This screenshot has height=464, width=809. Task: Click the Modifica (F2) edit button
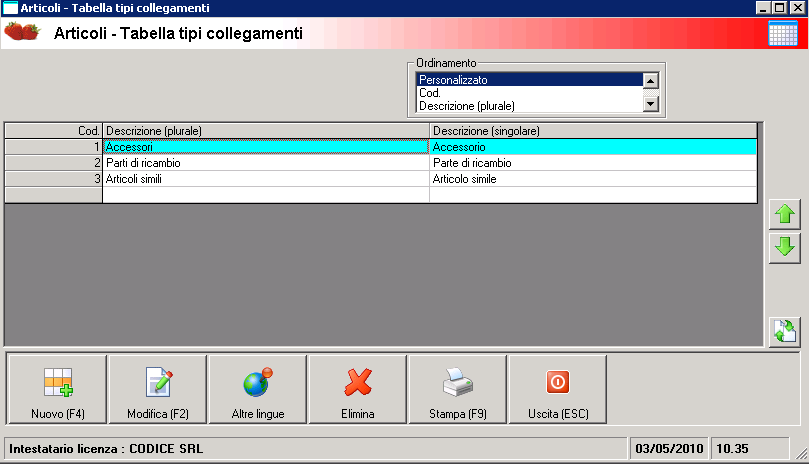pyautogui.click(x=157, y=390)
